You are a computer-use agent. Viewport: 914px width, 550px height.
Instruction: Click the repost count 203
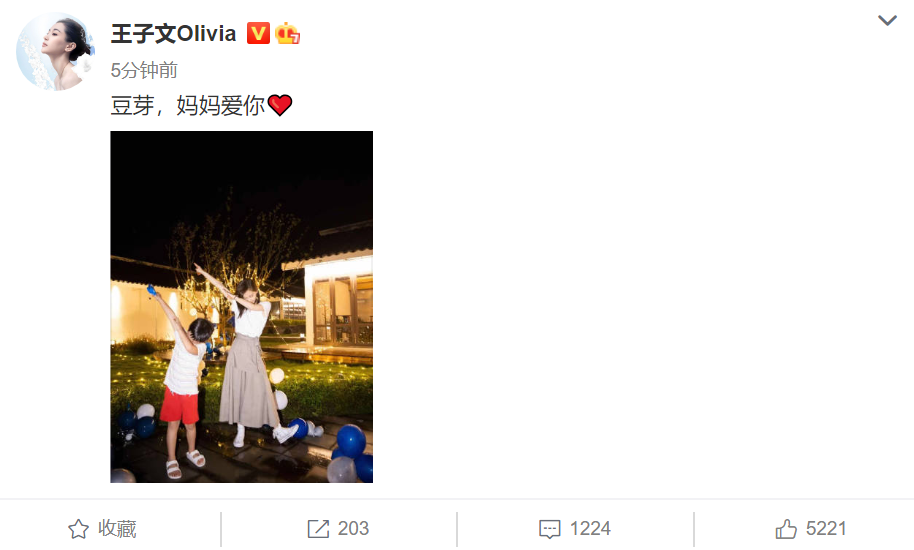pos(353,528)
